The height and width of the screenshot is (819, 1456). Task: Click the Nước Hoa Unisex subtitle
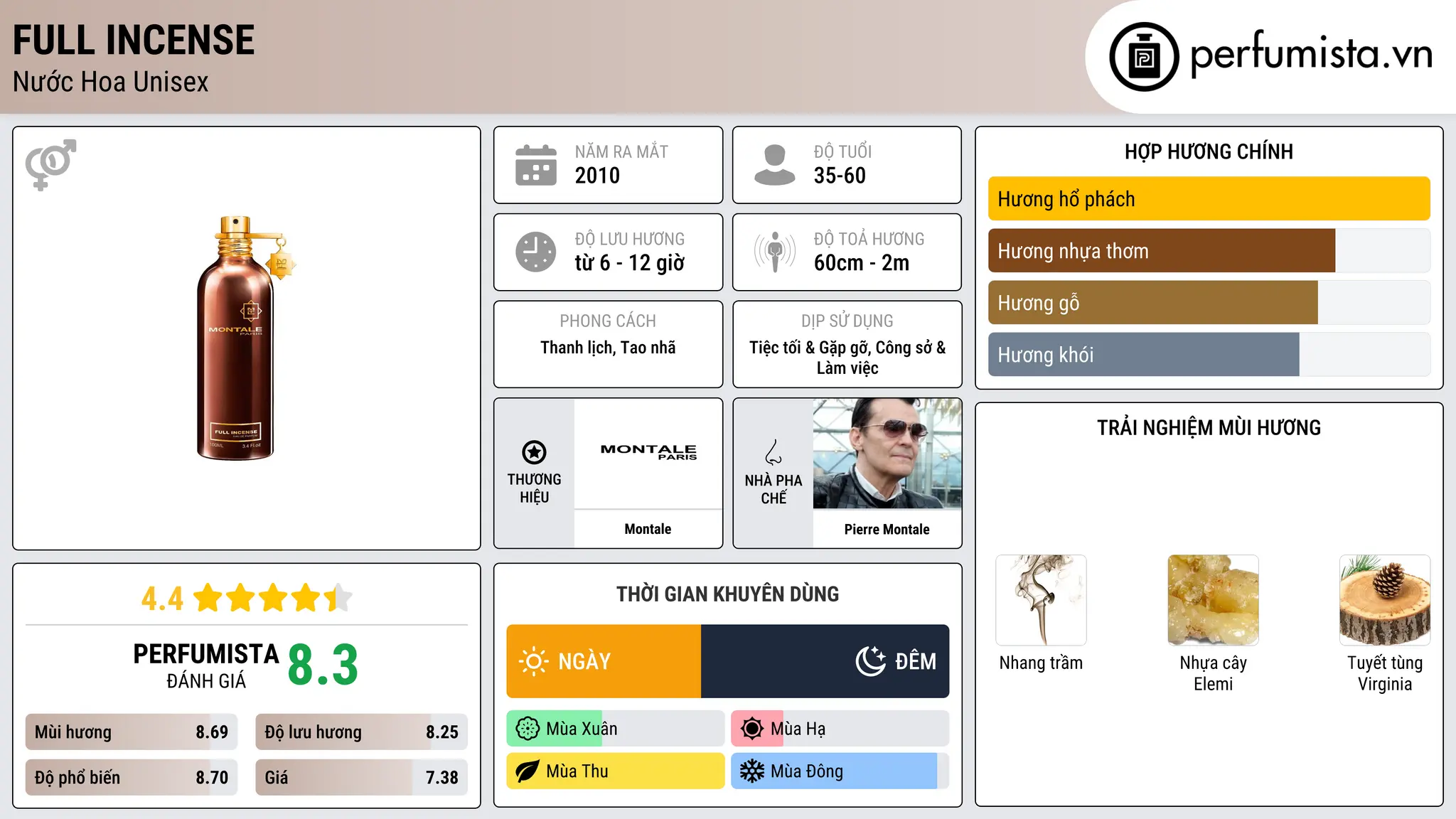click(x=111, y=82)
